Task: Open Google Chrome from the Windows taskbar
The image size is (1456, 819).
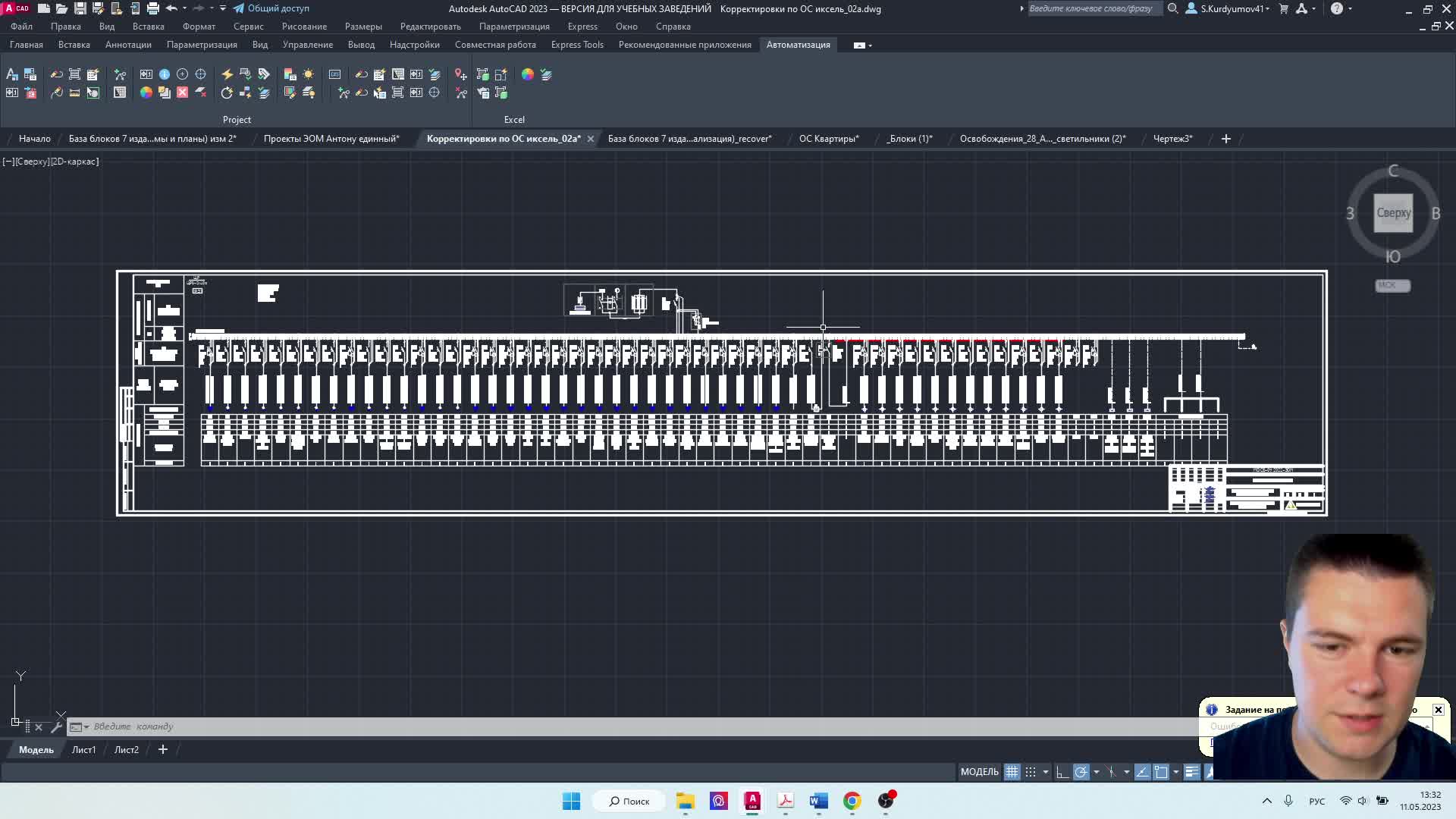Action: [852, 801]
